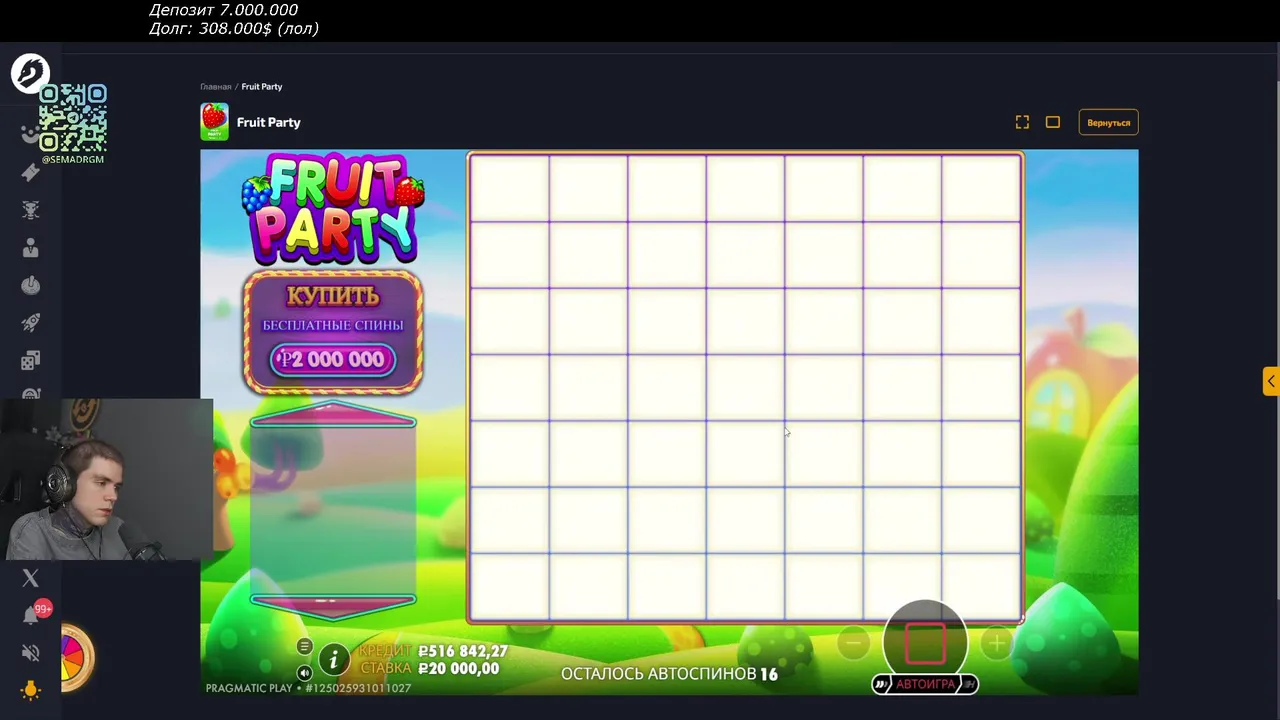This screenshot has height=720, width=1280.
Task: Open the rocket games sidebar icon
Action: (30, 323)
